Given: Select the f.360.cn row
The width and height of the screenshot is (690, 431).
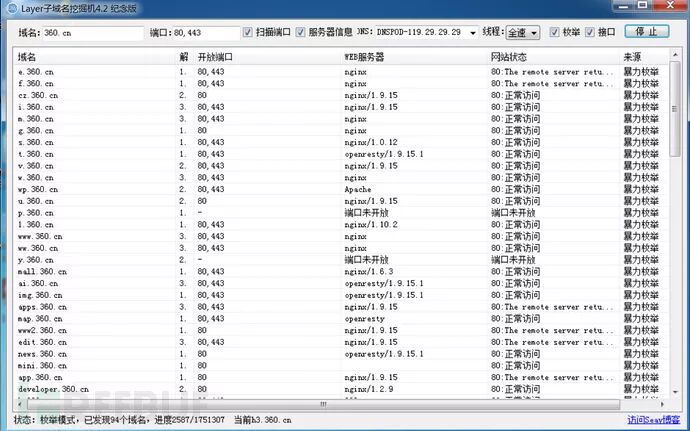Looking at the screenshot, I should tap(341, 84).
